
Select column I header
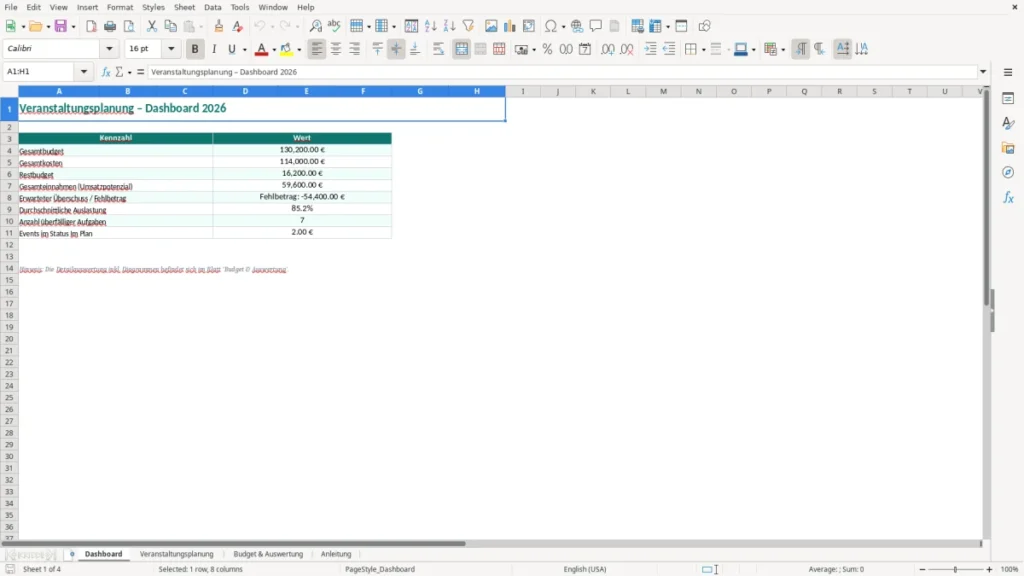pos(523,91)
